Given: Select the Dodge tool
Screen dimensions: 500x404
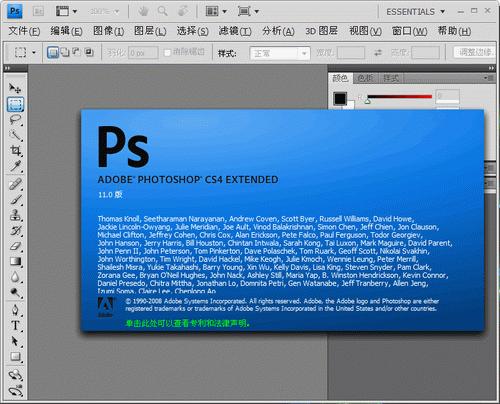Looking at the screenshot, I should coord(15,292).
